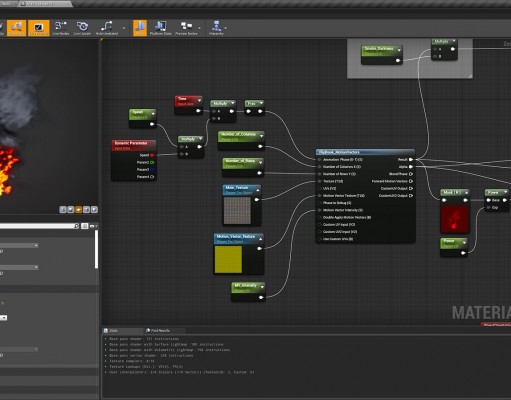Open the second details panel combo box
The width and height of the screenshot is (511, 400).
coord(19,267)
